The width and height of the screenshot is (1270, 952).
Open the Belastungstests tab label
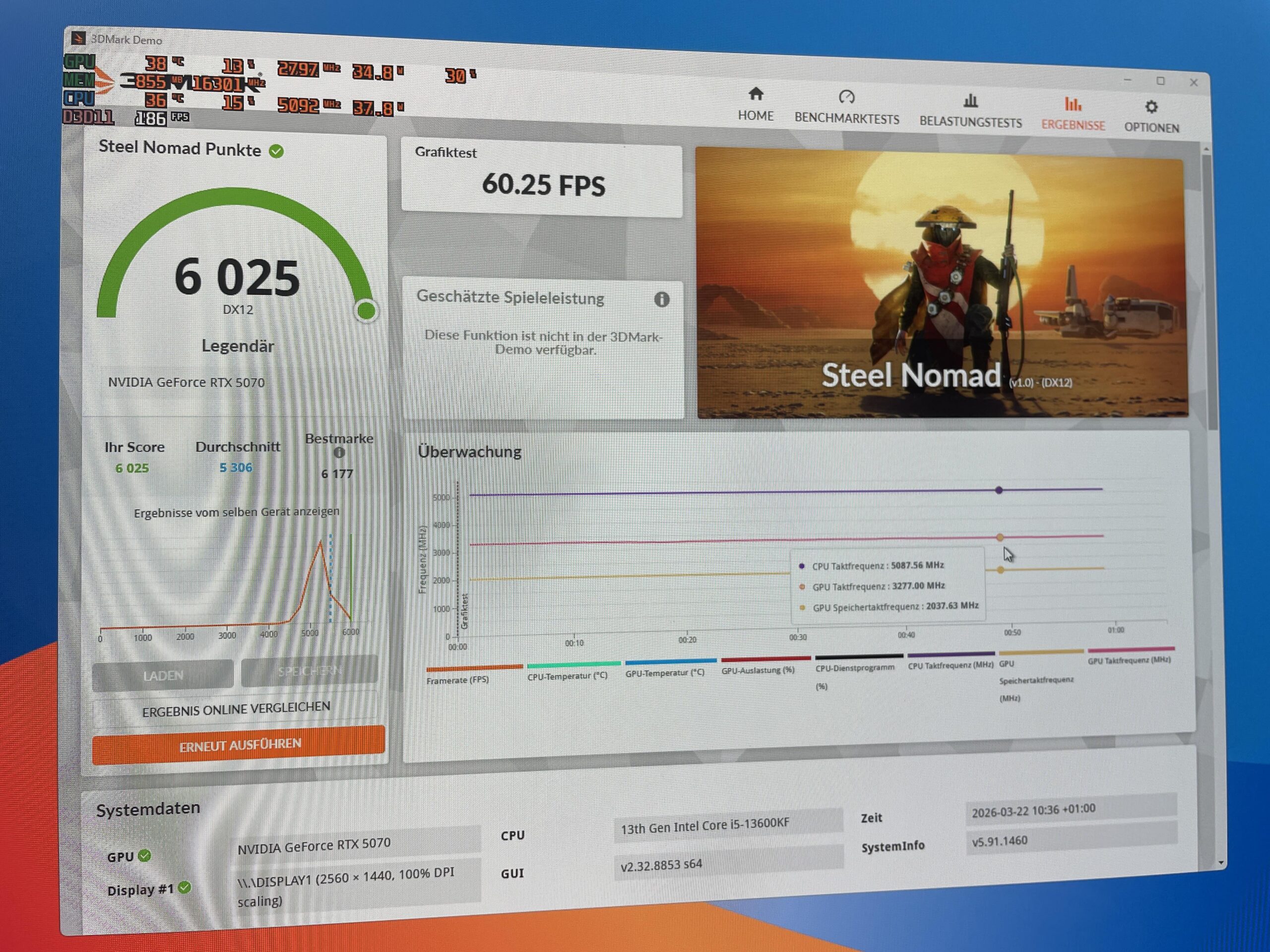[970, 122]
